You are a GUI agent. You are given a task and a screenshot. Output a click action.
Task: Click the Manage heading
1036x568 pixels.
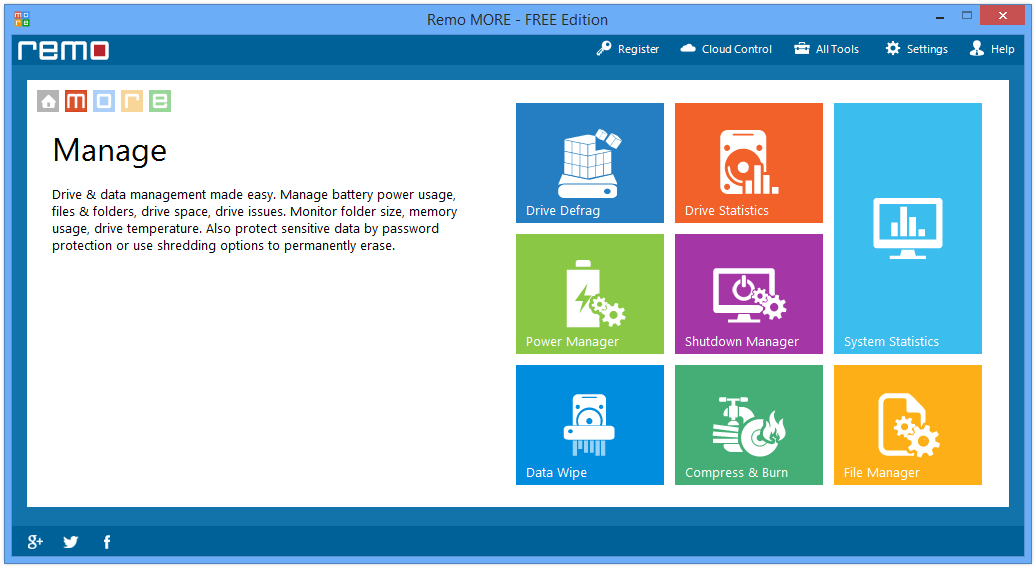pos(110,151)
